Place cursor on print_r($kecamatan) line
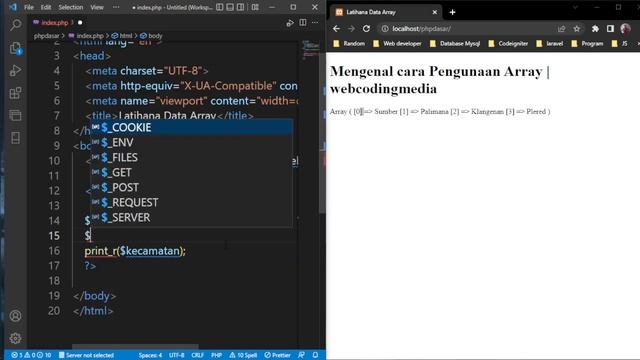 click(135, 251)
